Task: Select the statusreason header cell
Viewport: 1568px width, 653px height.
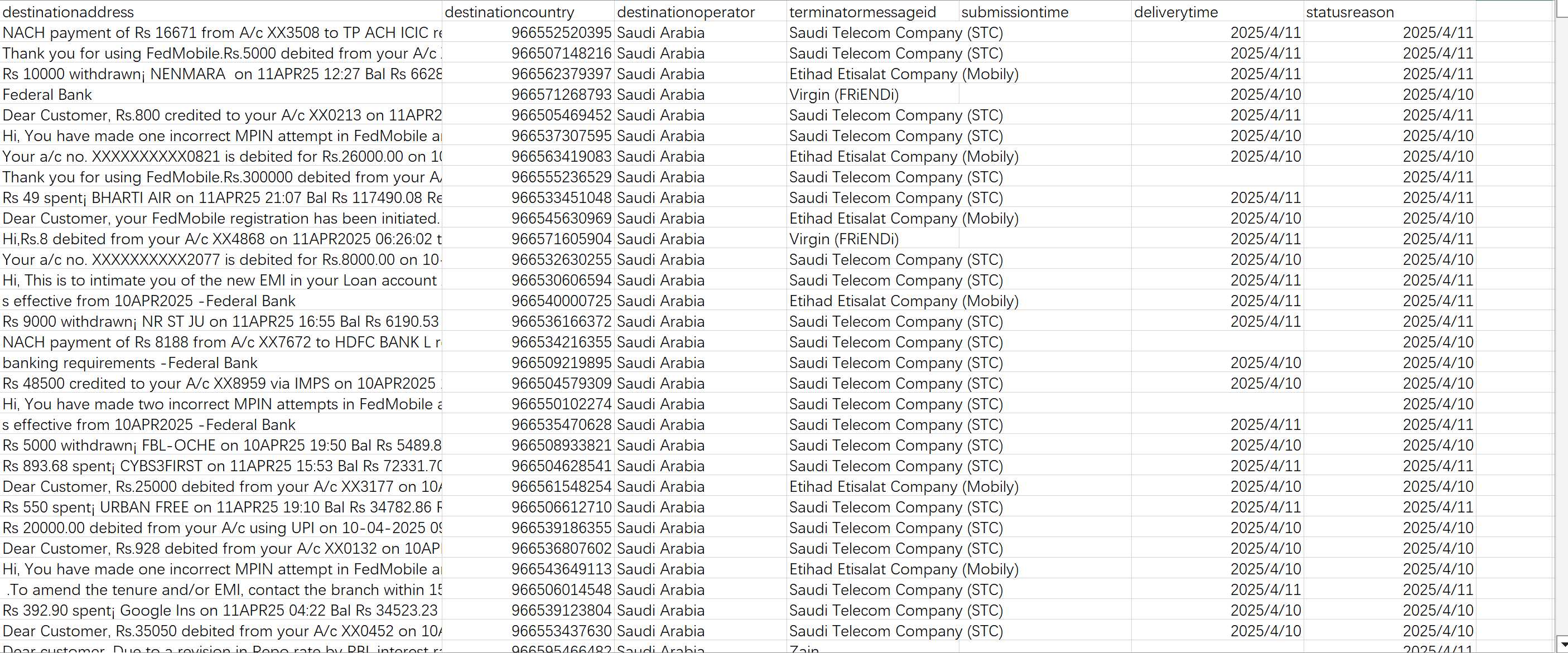Action: pos(1390,12)
